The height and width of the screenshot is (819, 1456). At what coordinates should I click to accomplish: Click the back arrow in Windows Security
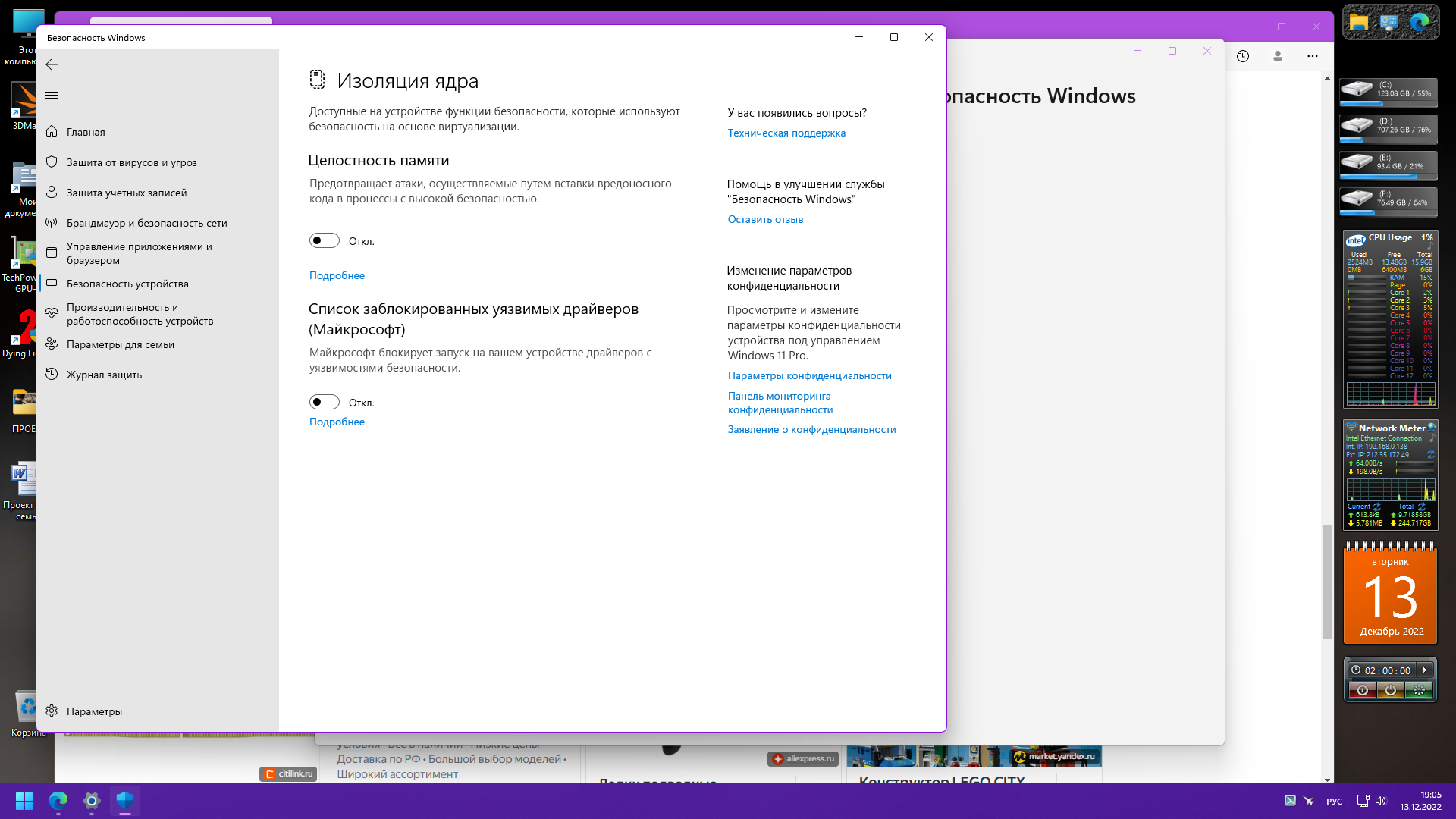point(52,64)
